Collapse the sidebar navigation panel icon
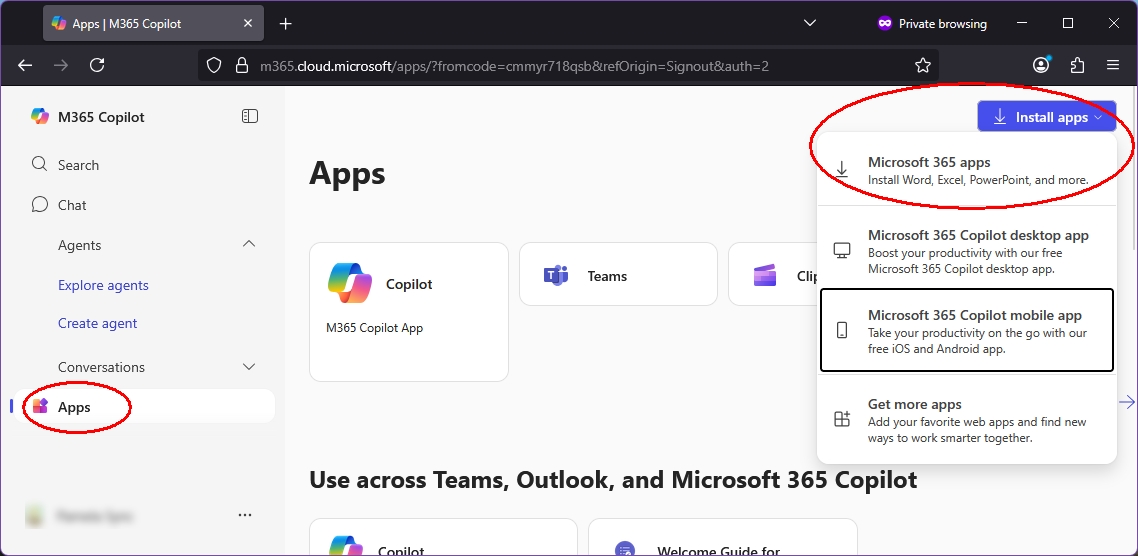 (x=250, y=117)
